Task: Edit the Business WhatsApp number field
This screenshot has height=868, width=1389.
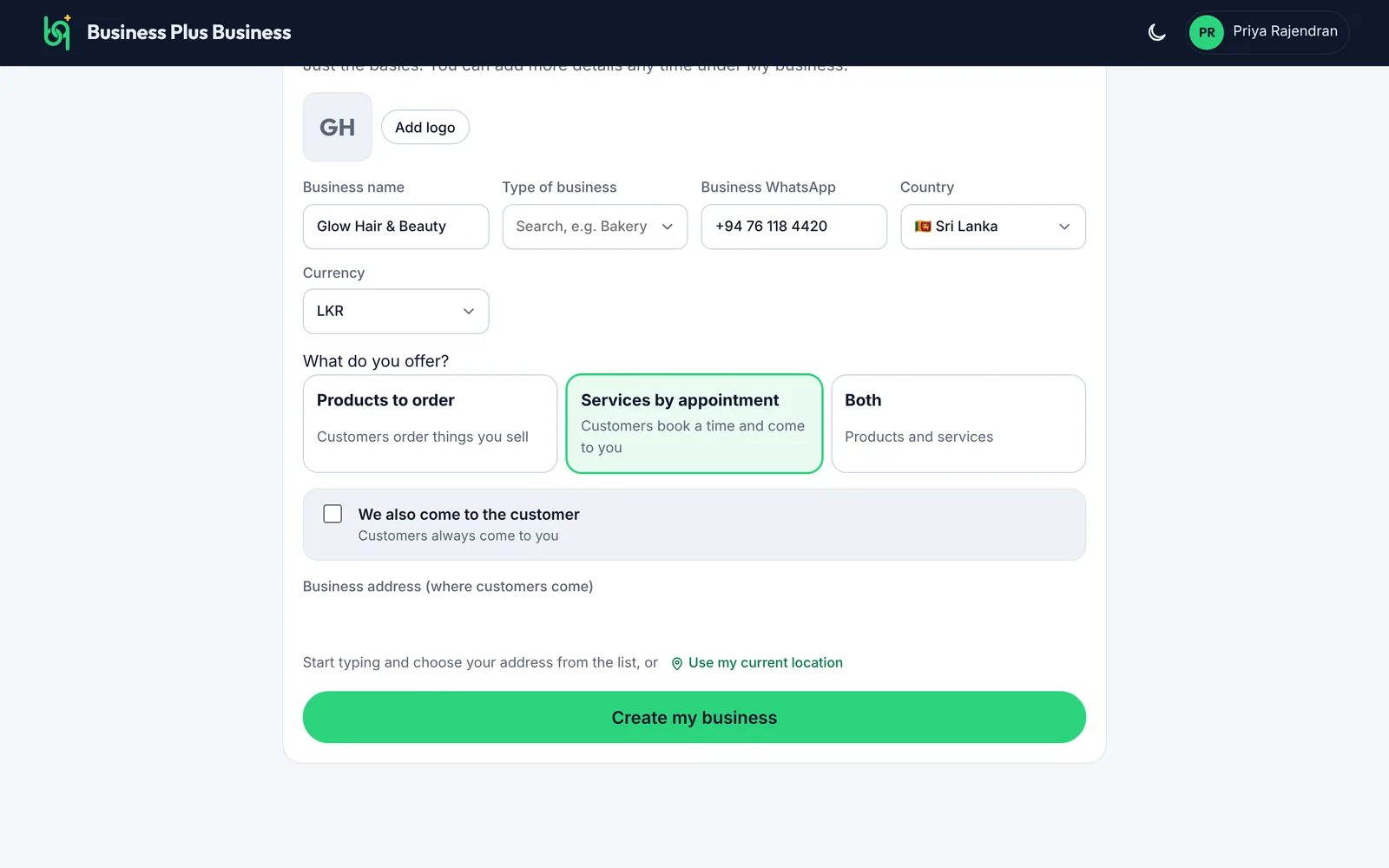Action: tap(793, 227)
